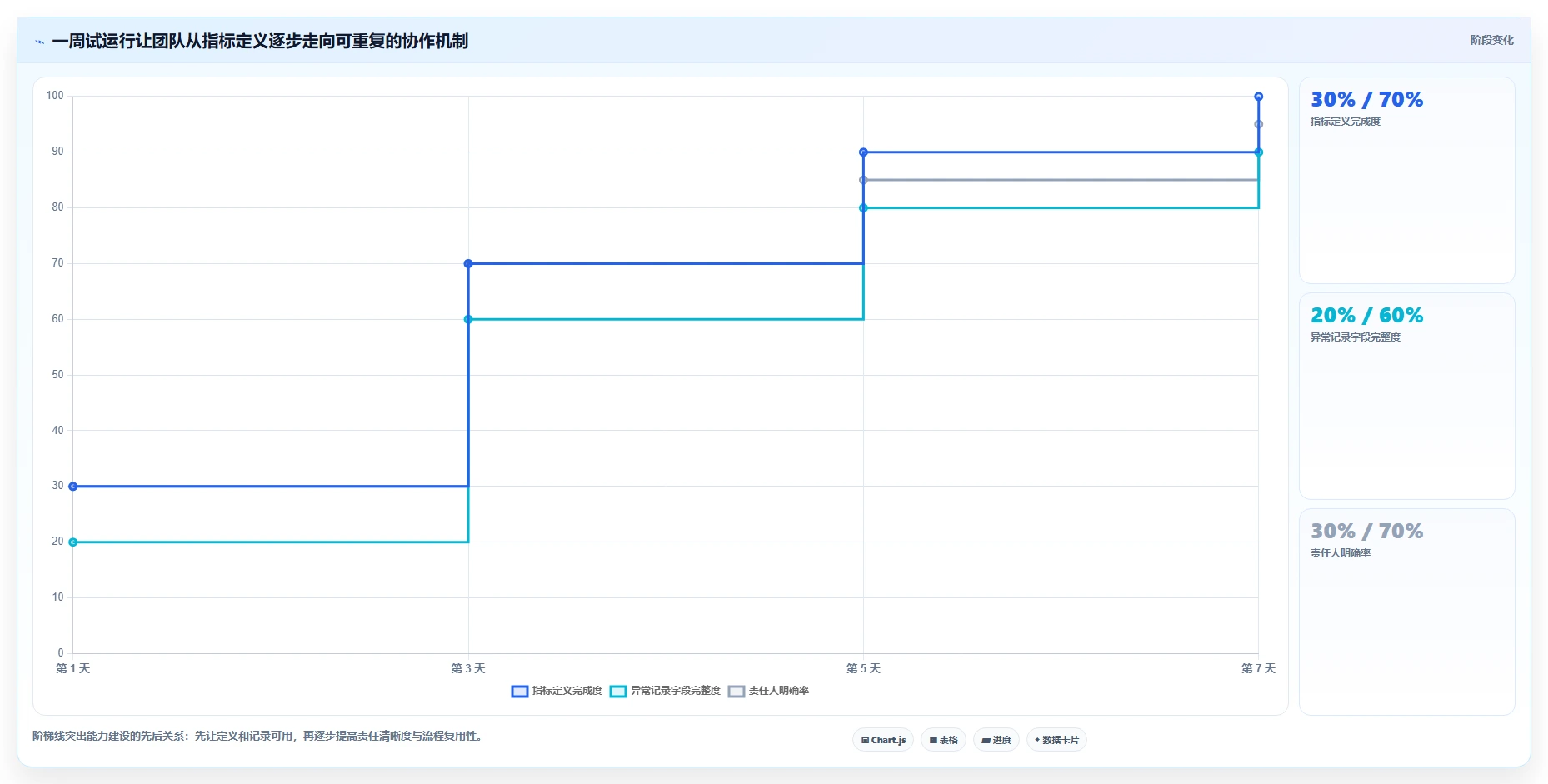Click the 表格 chip
The image size is (1548, 784).
(x=943, y=740)
